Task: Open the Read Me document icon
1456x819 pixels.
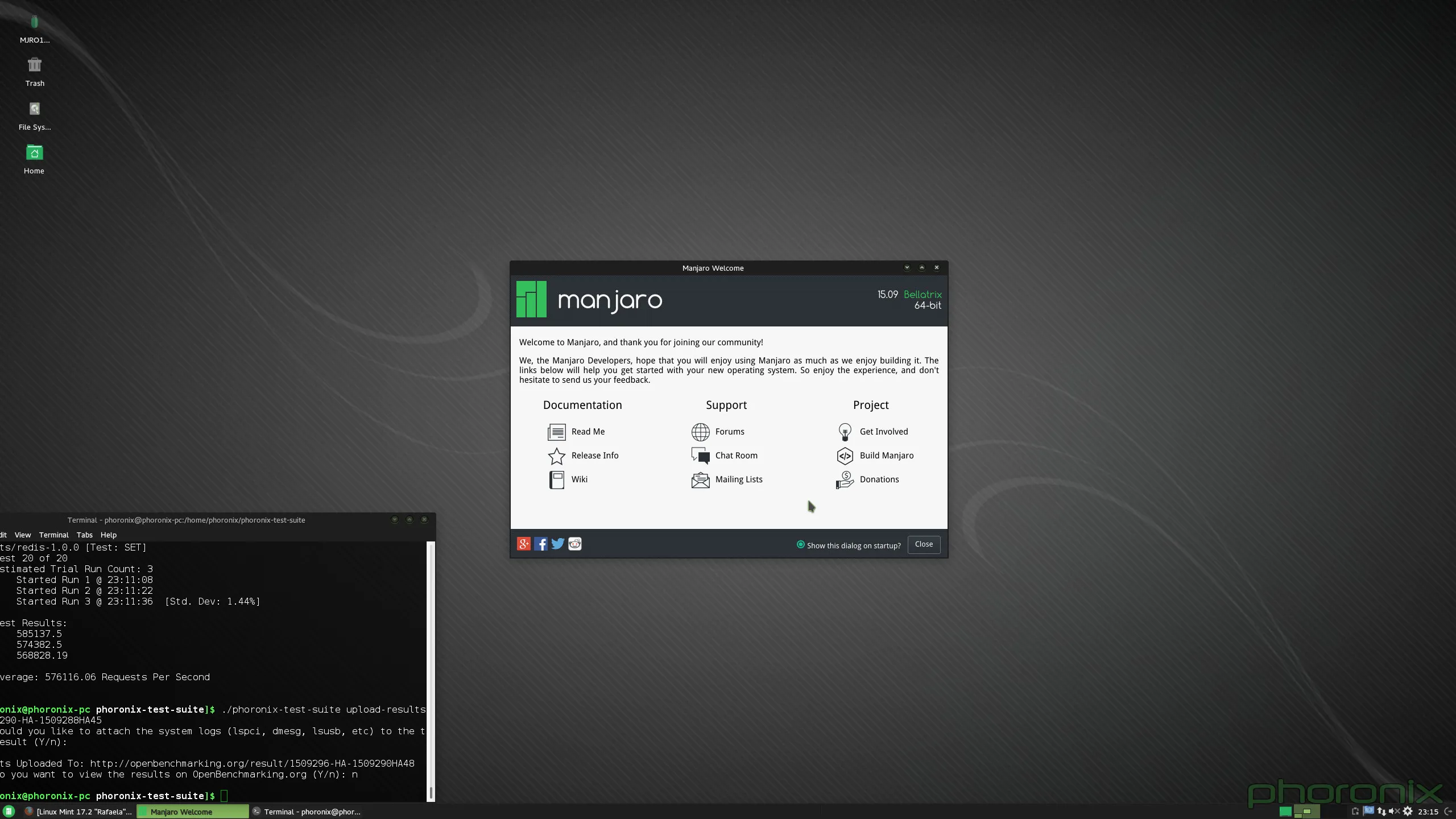Action: pos(556,432)
